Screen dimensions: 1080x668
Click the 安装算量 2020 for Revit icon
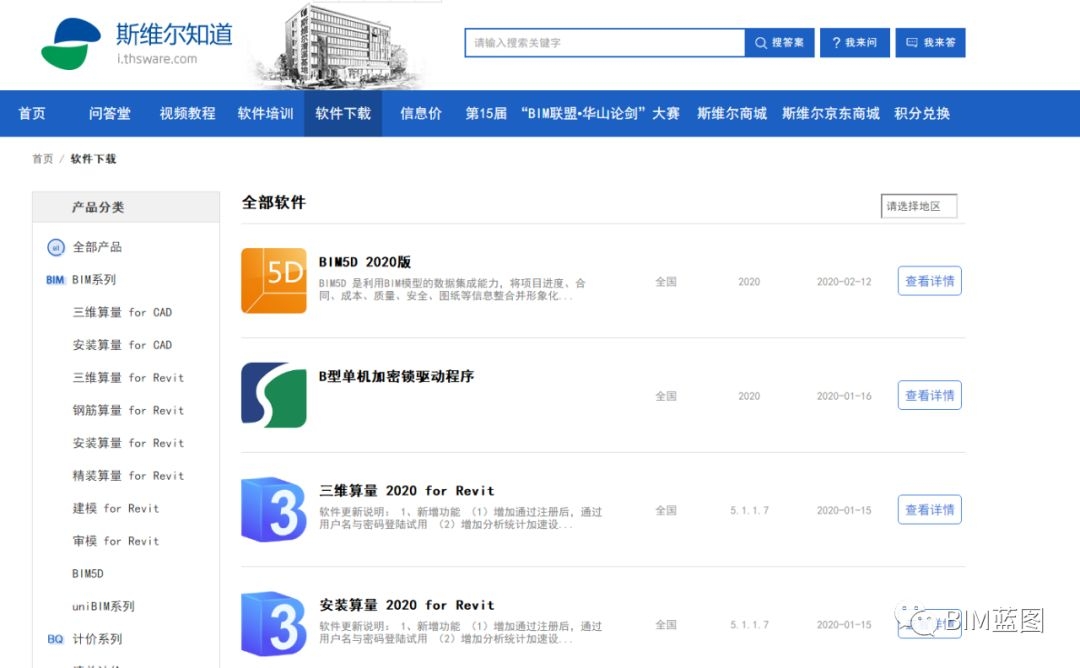tap(273, 624)
